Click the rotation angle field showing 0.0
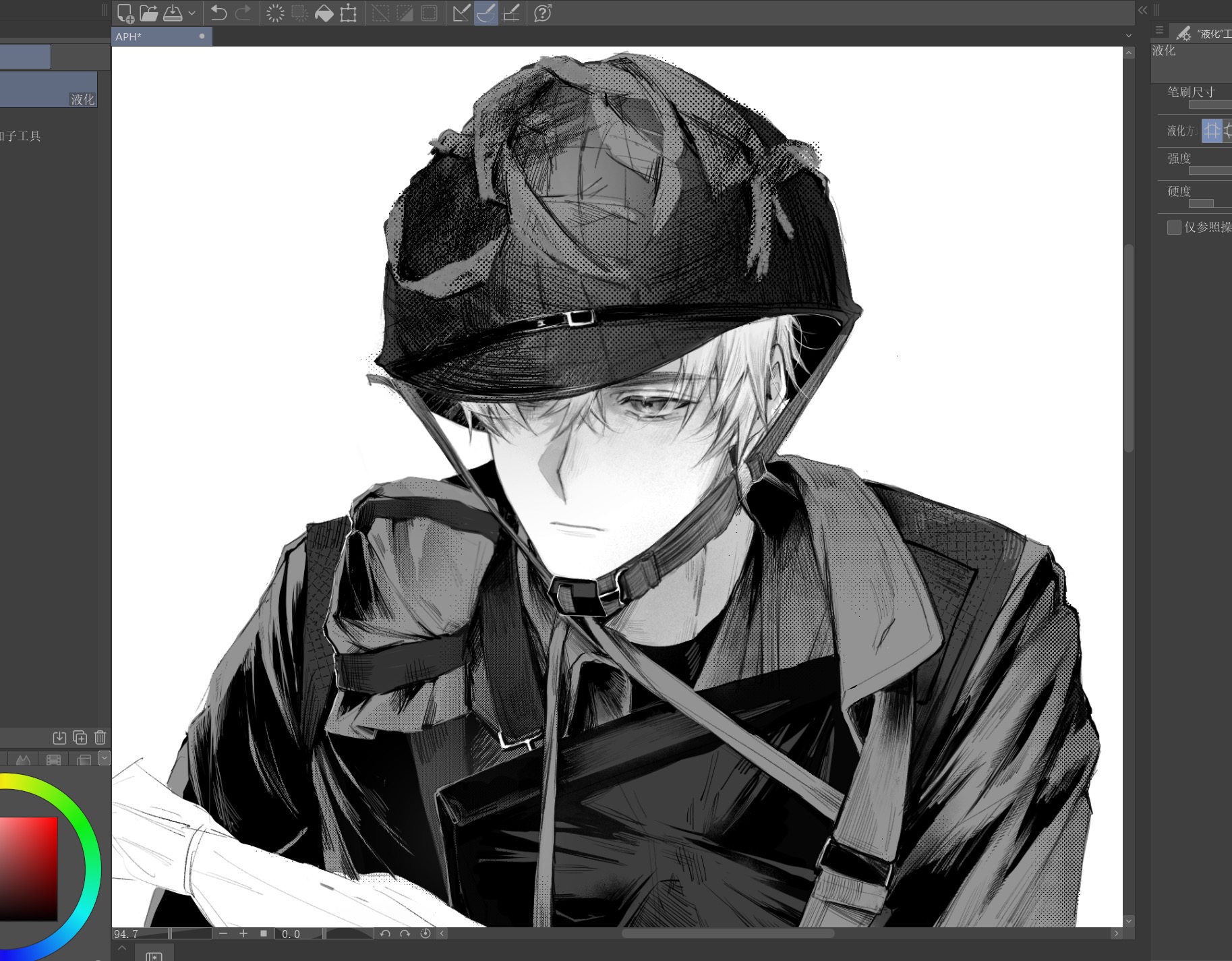The width and height of the screenshot is (1232, 961). pos(291,934)
